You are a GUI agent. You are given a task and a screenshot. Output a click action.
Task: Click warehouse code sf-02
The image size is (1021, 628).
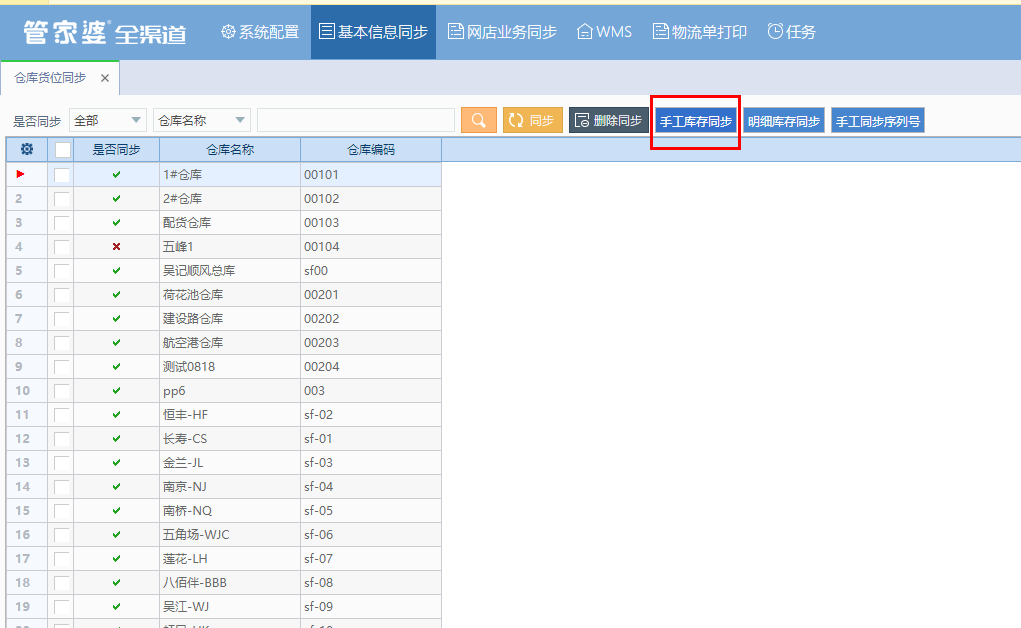tap(318, 415)
